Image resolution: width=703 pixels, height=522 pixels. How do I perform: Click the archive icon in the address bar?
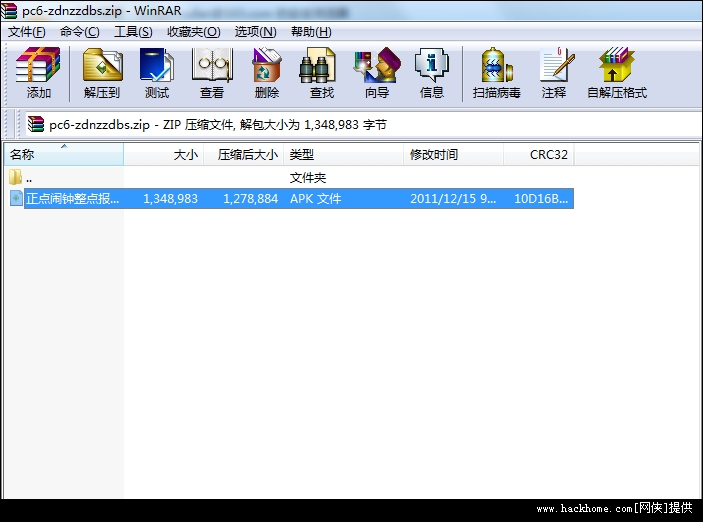point(36,124)
